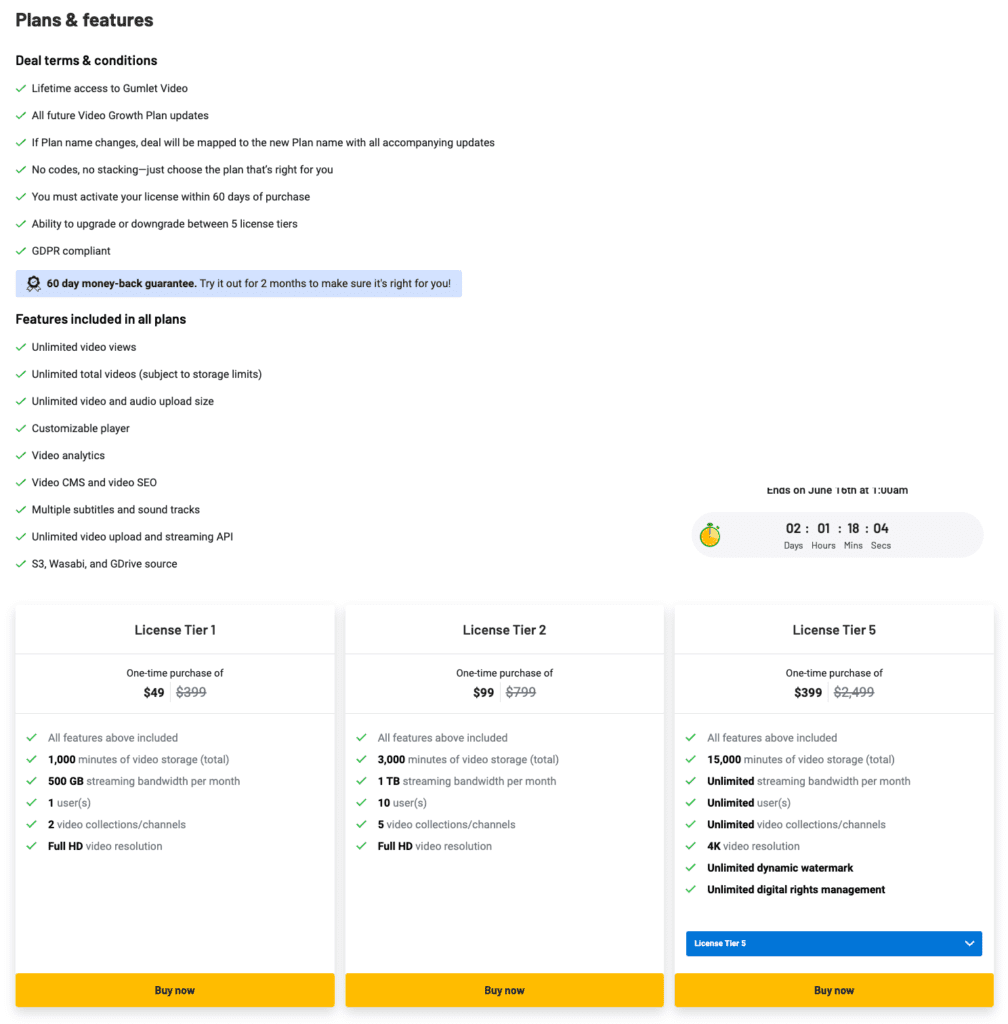The width and height of the screenshot is (1008, 1024).
Task: Click the chevron arrow on tier selector
Action: click(969, 943)
